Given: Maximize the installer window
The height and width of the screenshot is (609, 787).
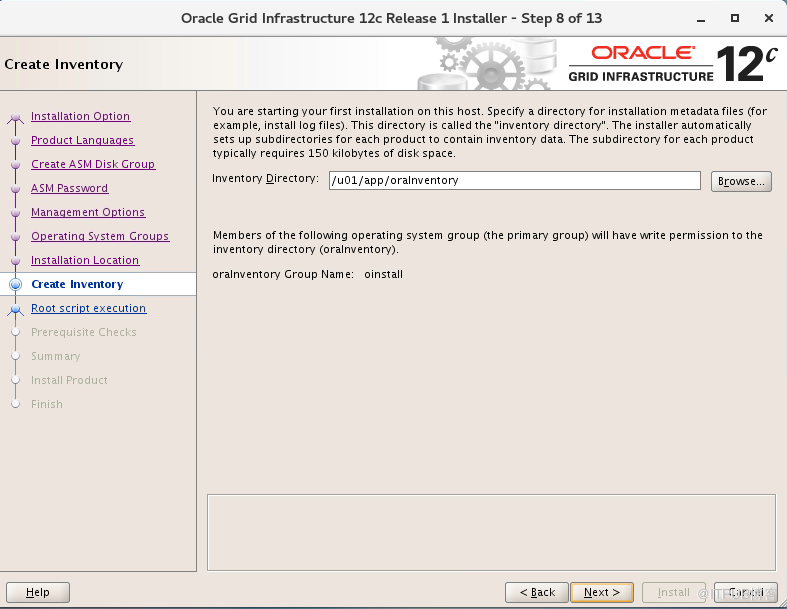Looking at the screenshot, I should pos(735,18).
